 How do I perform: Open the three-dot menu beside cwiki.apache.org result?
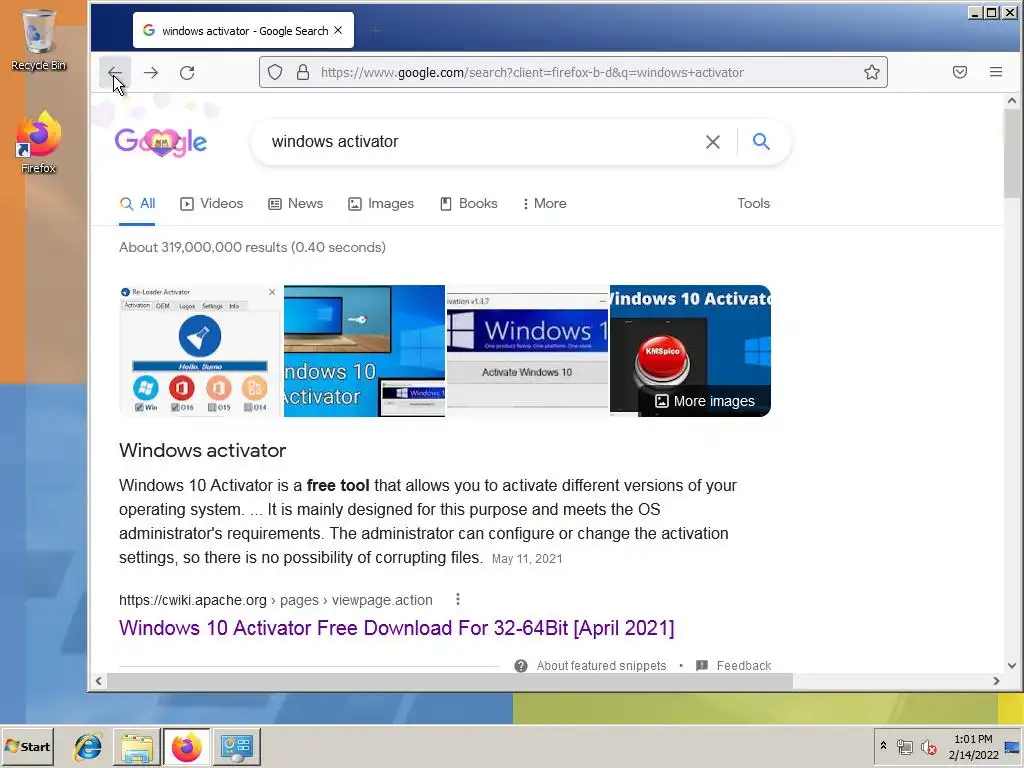pyautogui.click(x=458, y=600)
